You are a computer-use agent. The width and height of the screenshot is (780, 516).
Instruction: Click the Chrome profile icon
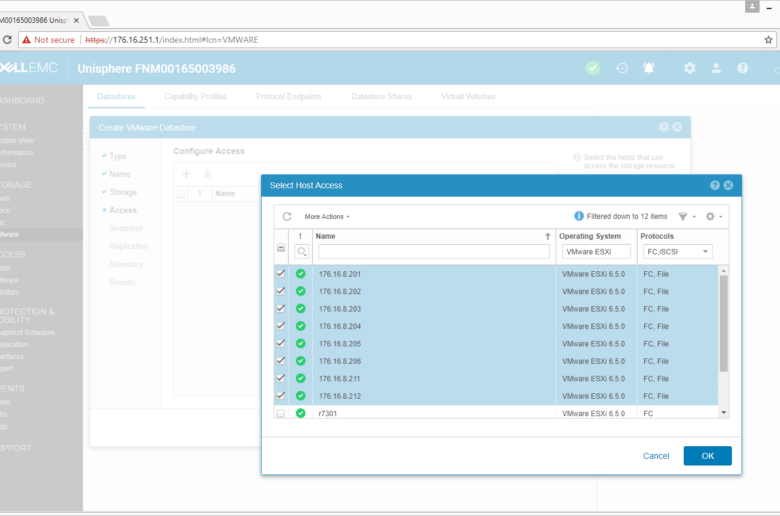752,6
